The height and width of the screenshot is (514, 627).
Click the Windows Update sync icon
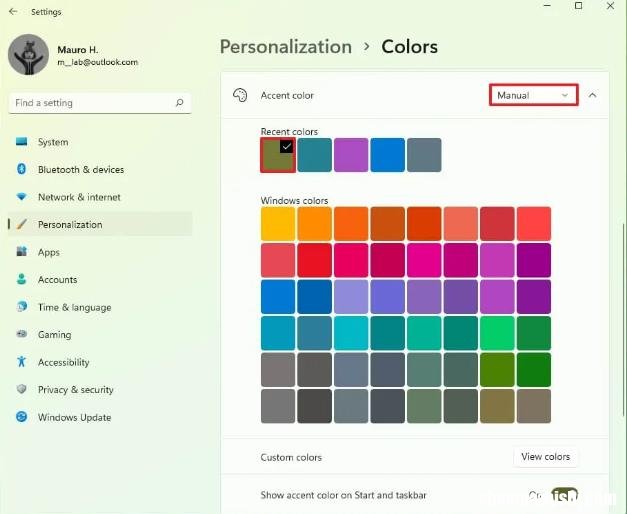pyautogui.click(x=22, y=417)
